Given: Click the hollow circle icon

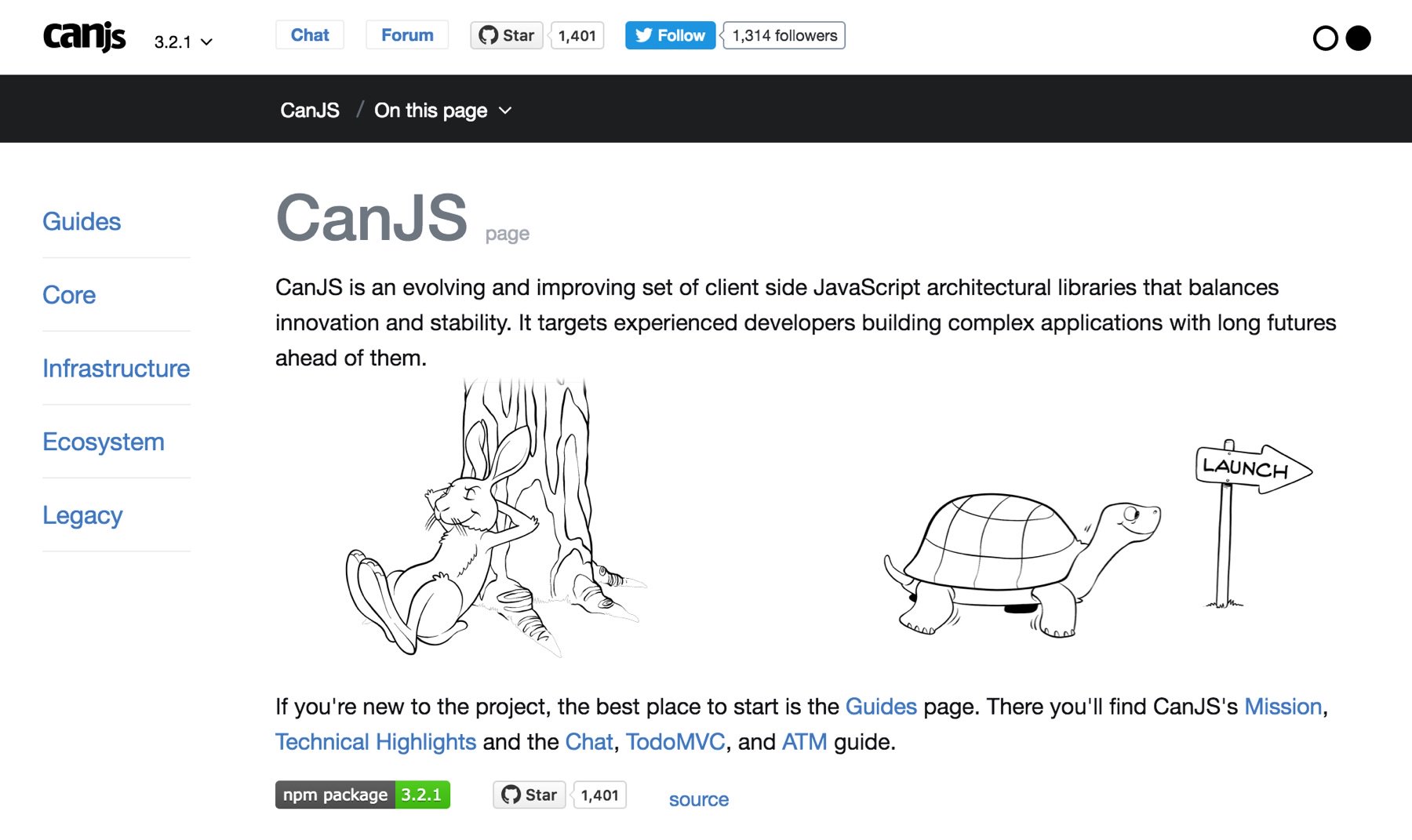Looking at the screenshot, I should point(1325,38).
